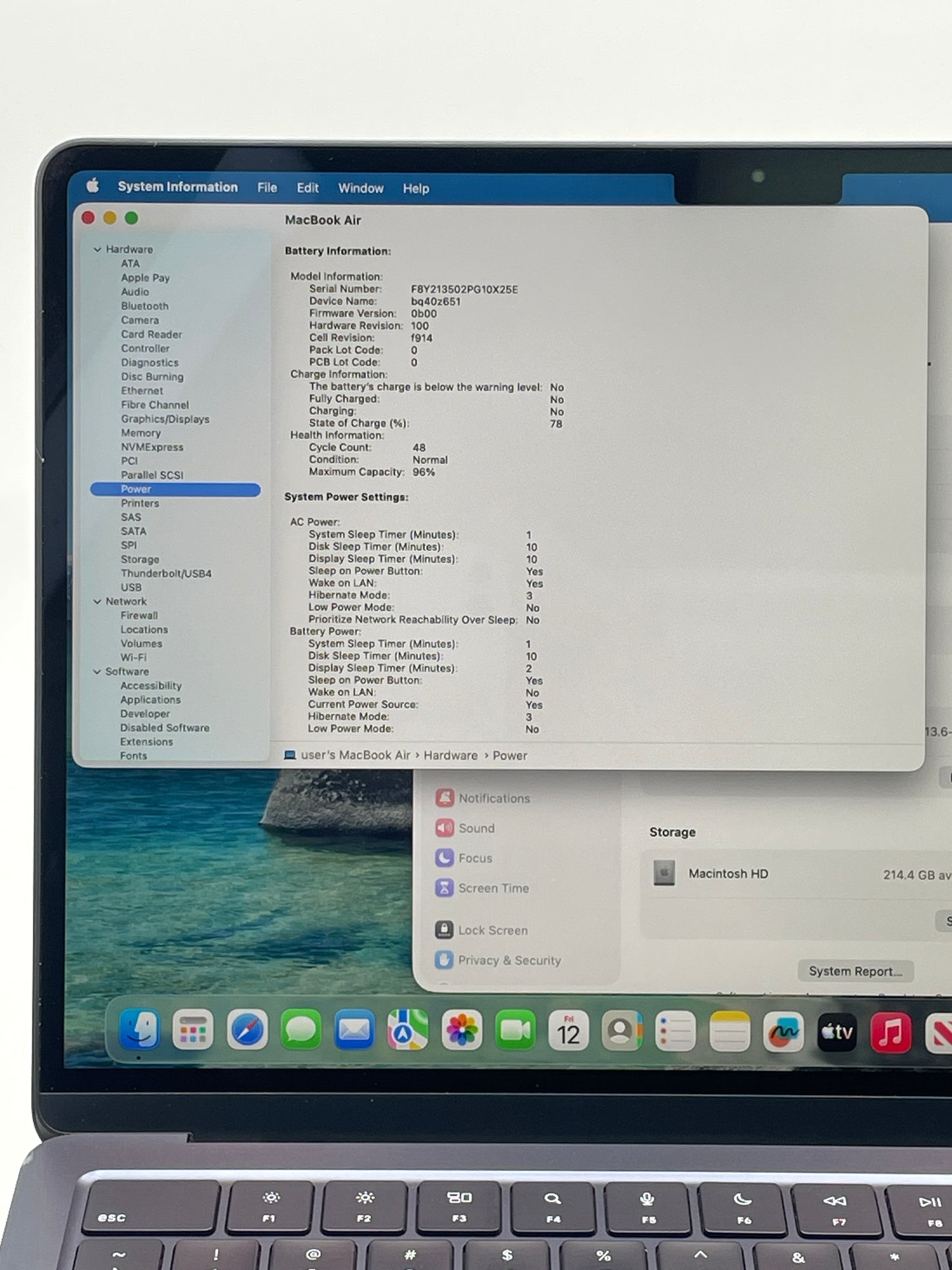Click System Power Settings heading
The image size is (952, 1270).
347,497
